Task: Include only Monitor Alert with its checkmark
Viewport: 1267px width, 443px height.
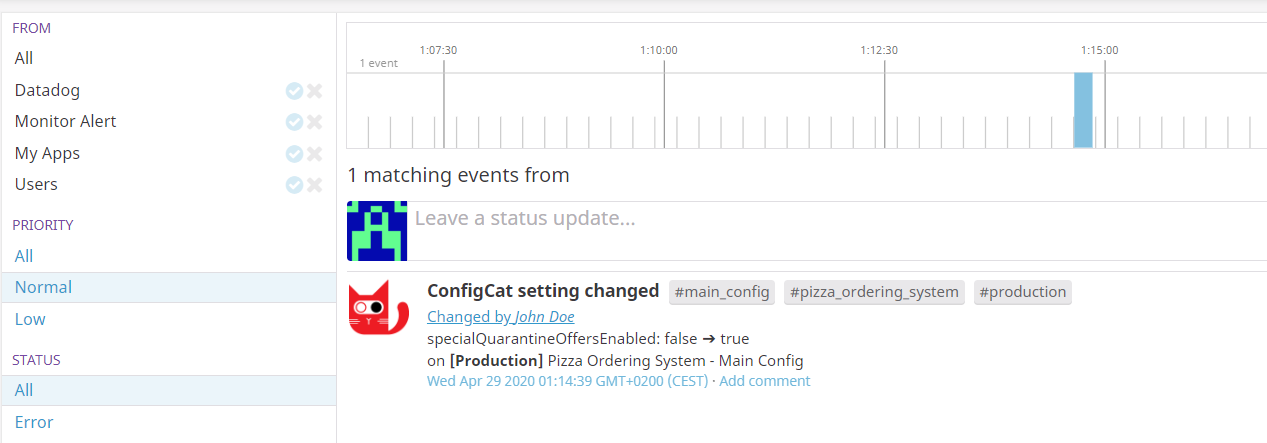Action: 294,122
